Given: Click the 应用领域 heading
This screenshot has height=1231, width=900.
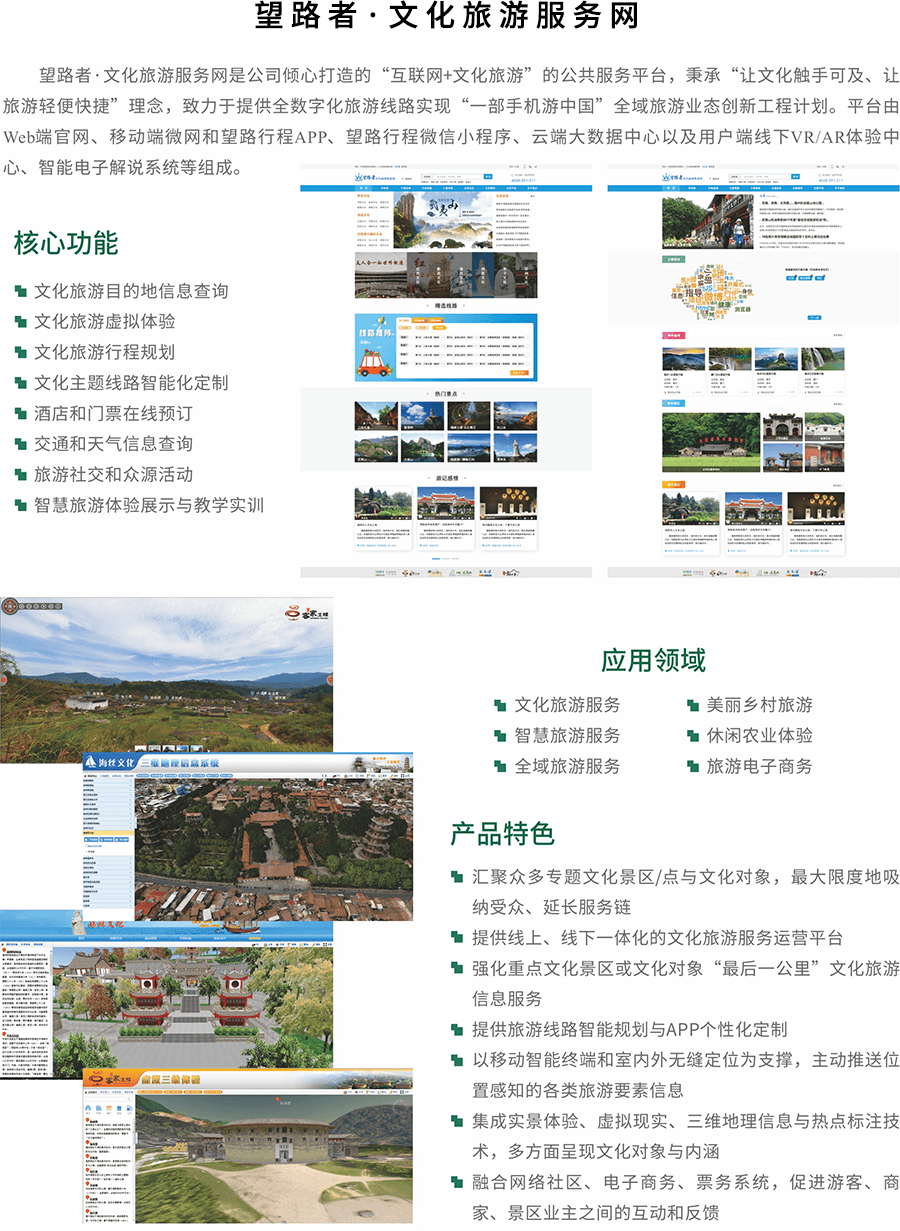Looking at the screenshot, I should pyautogui.click(x=653, y=660).
